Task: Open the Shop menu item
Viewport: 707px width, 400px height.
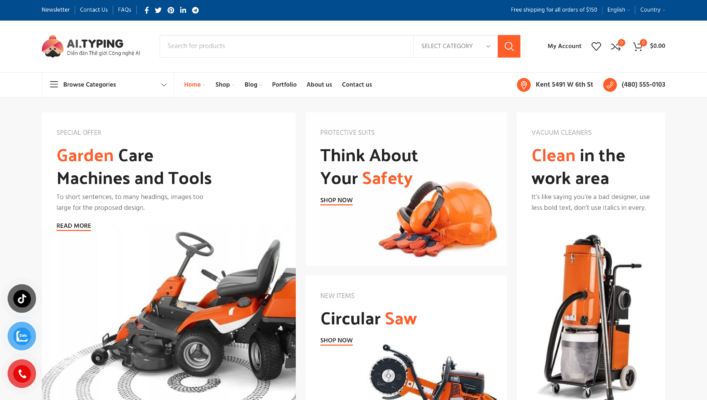Action: pyautogui.click(x=225, y=84)
